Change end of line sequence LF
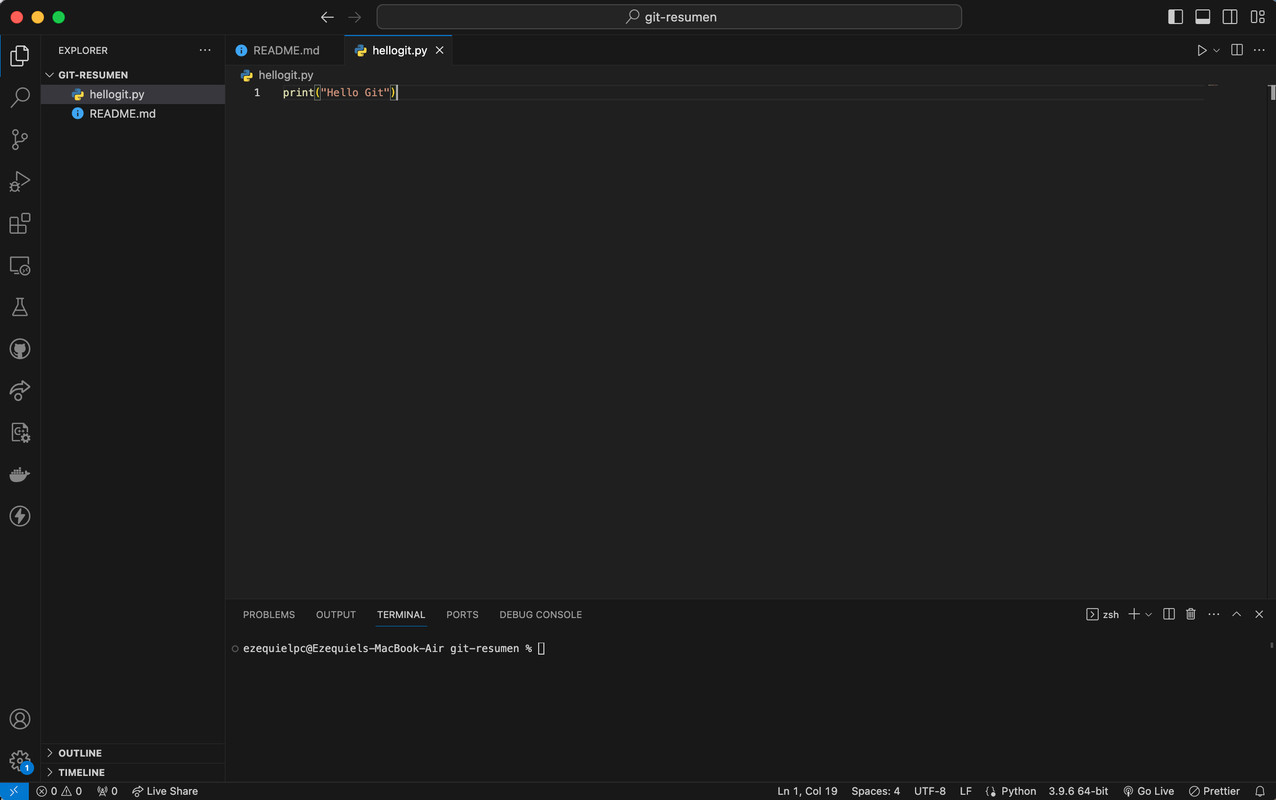This screenshot has height=800, width=1276. point(966,791)
